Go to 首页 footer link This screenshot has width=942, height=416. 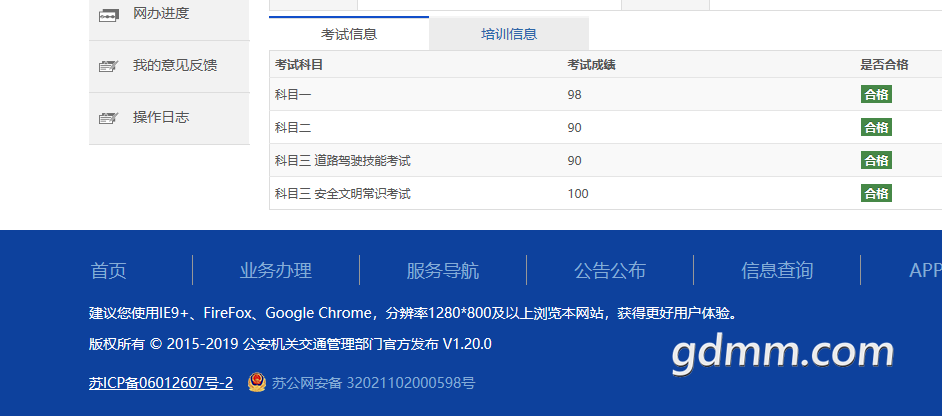pyautogui.click(x=109, y=271)
